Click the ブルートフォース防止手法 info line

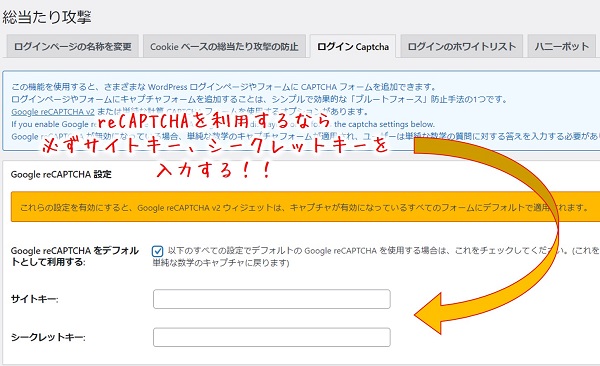[x=259, y=100]
